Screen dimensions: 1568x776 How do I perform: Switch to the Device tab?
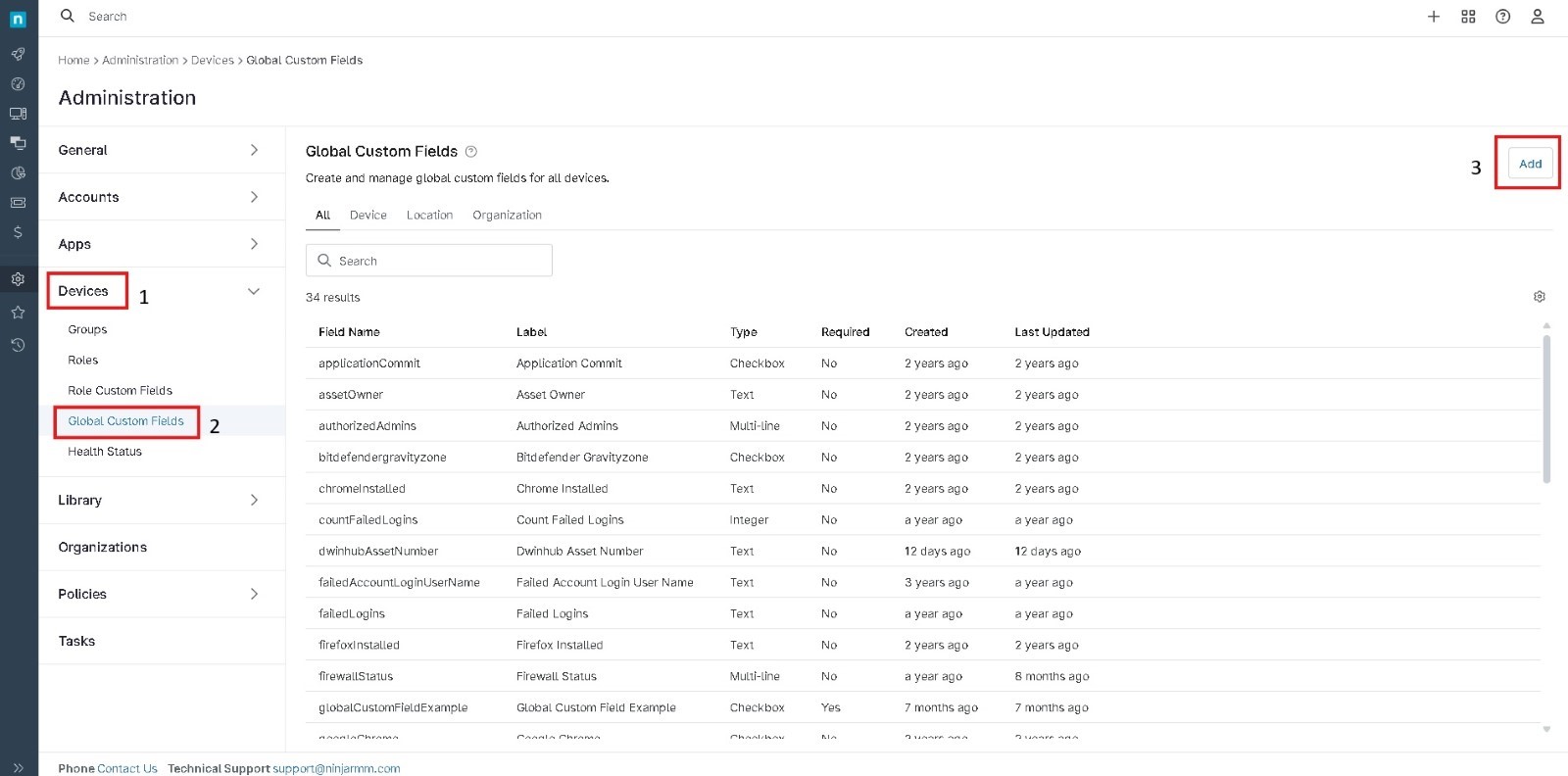[x=368, y=216]
